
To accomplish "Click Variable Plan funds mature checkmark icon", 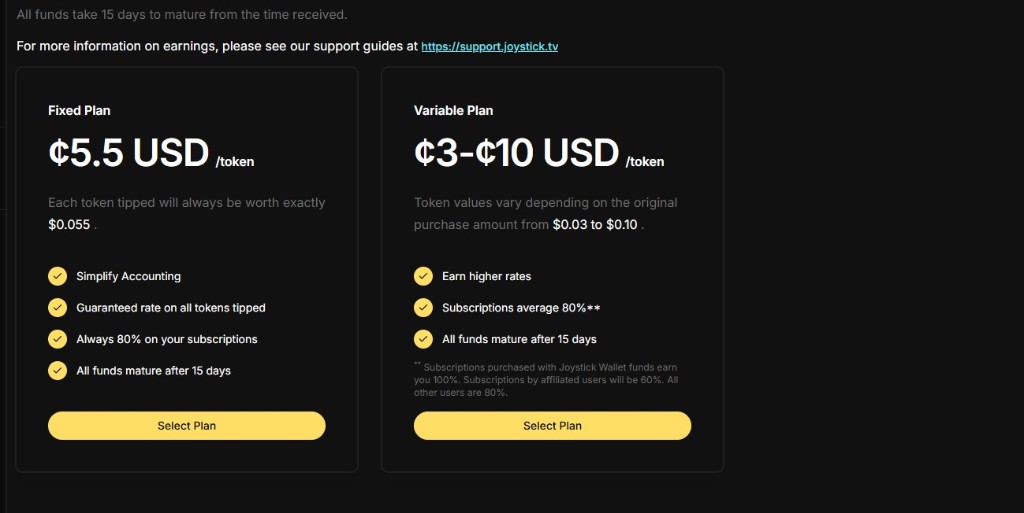I will (x=423, y=339).
